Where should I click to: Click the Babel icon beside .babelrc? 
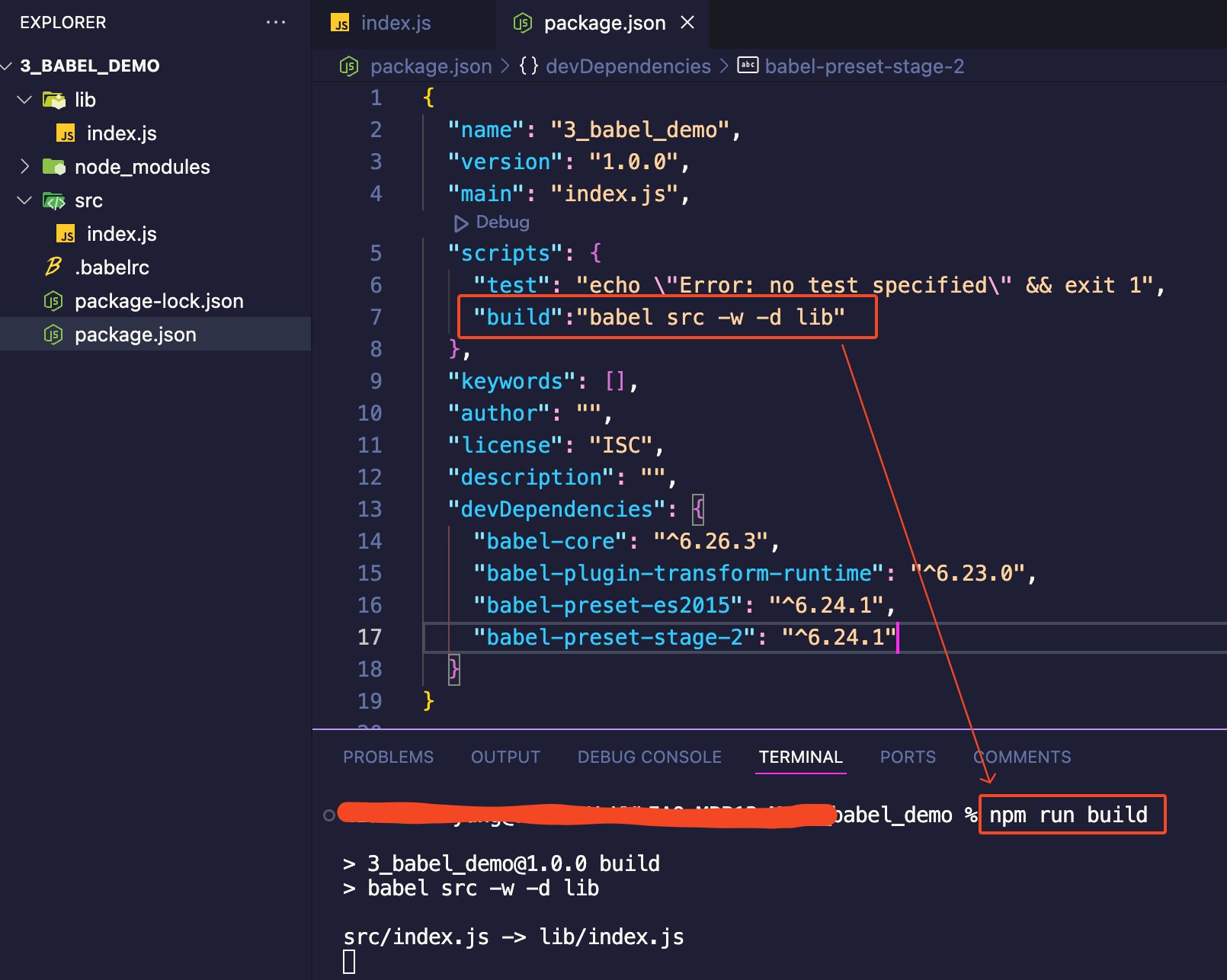point(53,267)
